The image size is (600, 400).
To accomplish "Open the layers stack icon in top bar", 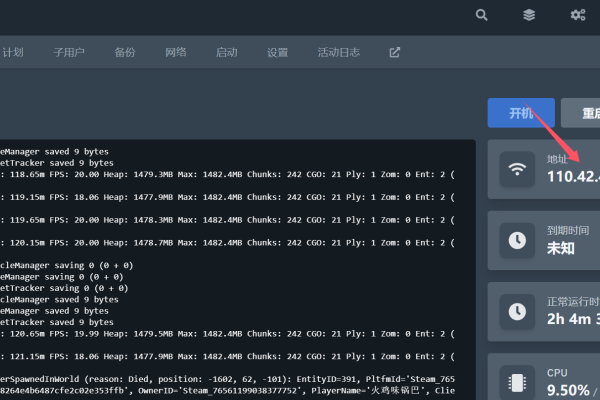I will [x=529, y=15].
